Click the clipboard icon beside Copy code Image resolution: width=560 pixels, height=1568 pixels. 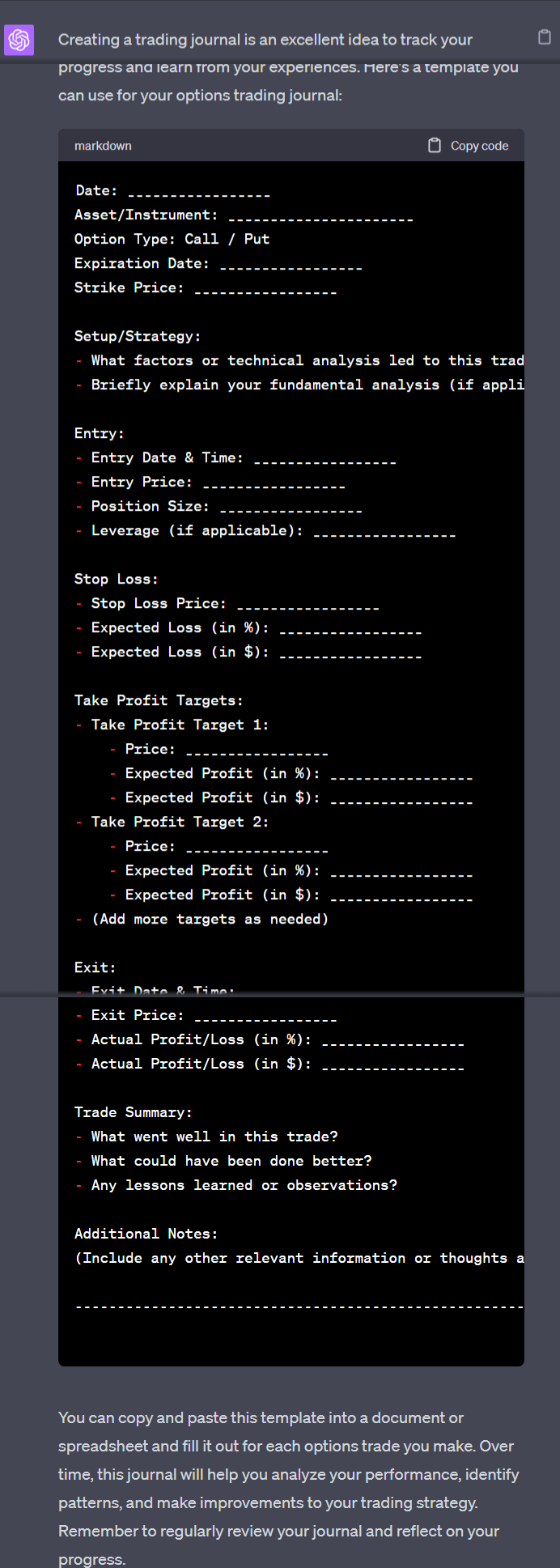click(x=435, y=146)
